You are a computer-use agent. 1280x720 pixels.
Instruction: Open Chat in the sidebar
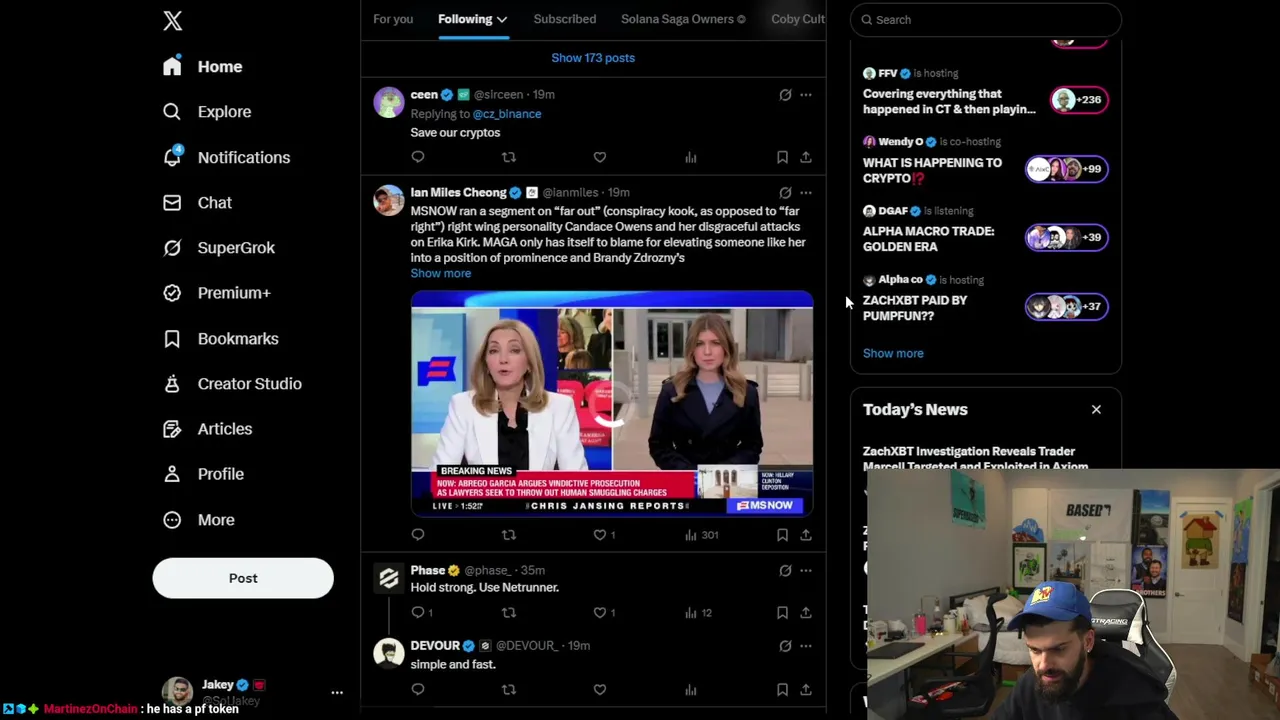tap(197, 203)
